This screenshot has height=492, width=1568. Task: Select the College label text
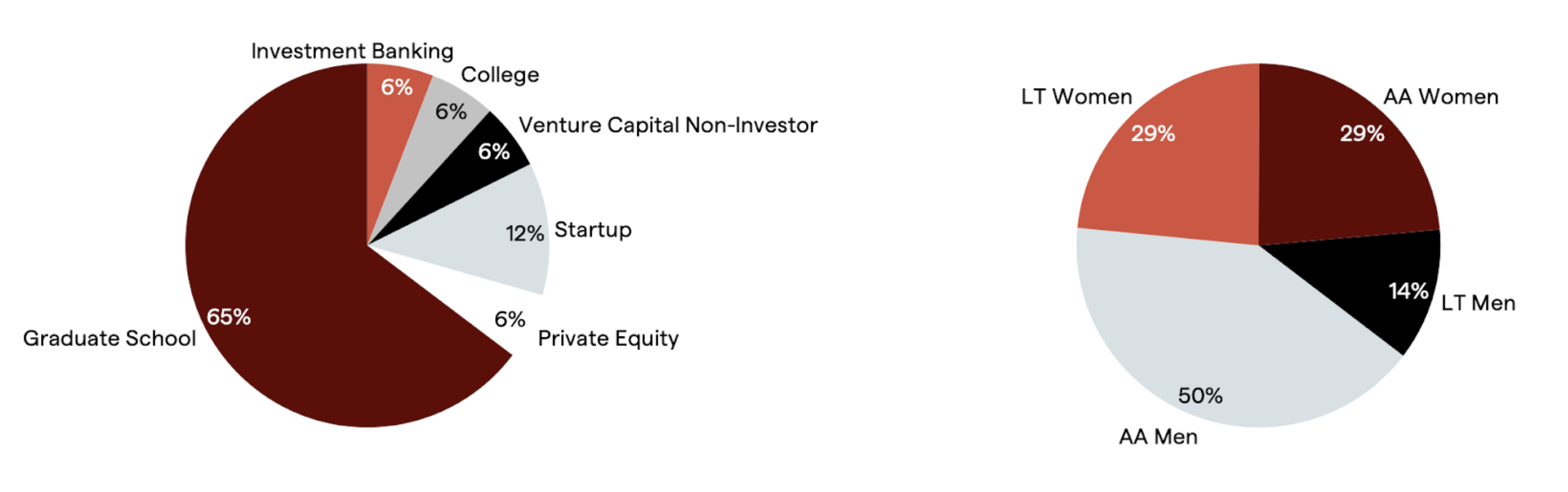click(500, 75)
